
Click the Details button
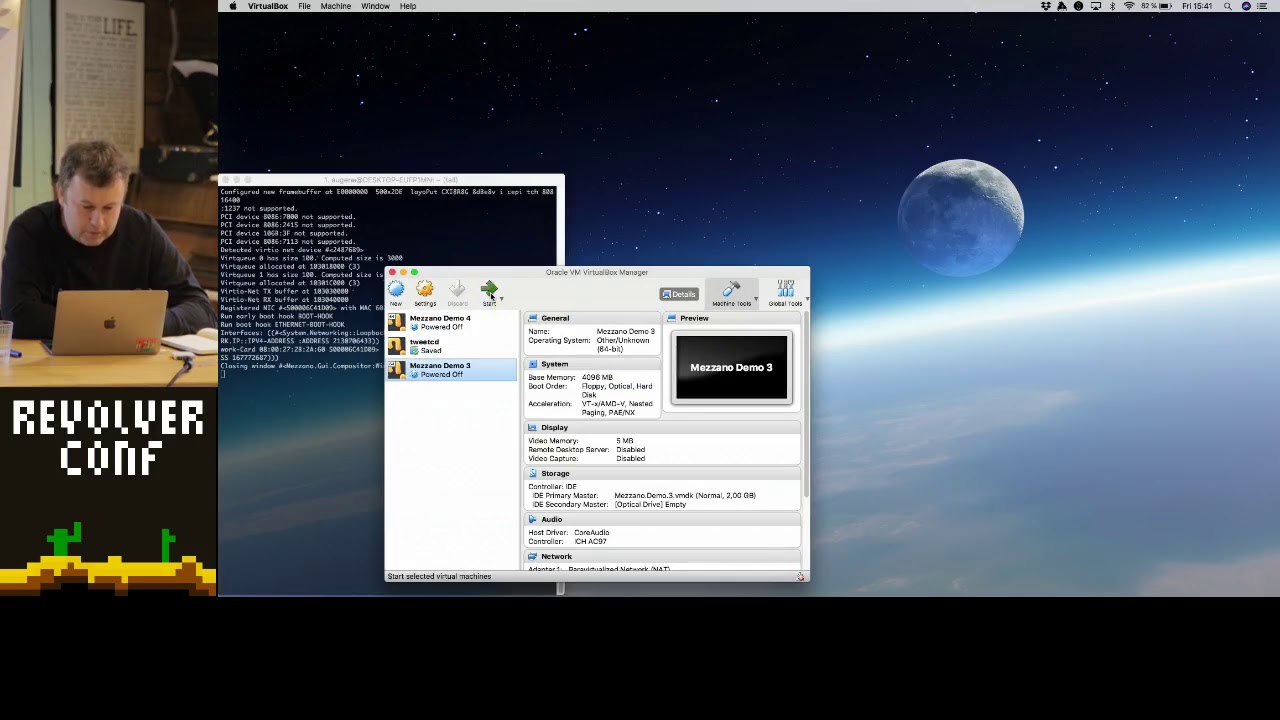point(679,294)
